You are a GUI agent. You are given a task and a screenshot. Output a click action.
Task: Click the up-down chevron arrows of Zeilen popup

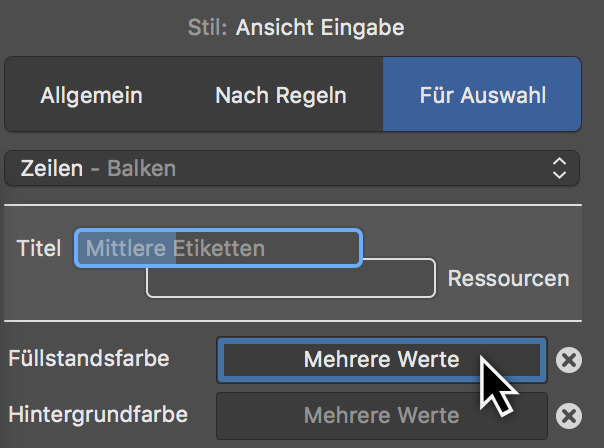click(x=559, y=168)
